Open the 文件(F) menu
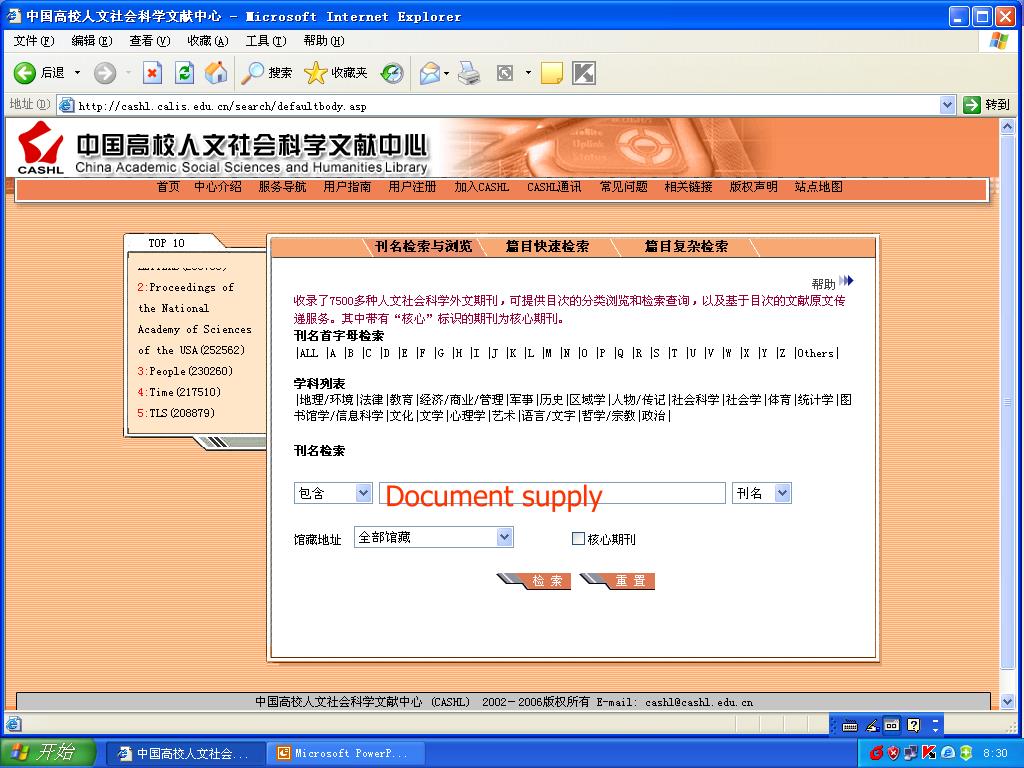The image size is (1024, 768). (x=33, y=40)
